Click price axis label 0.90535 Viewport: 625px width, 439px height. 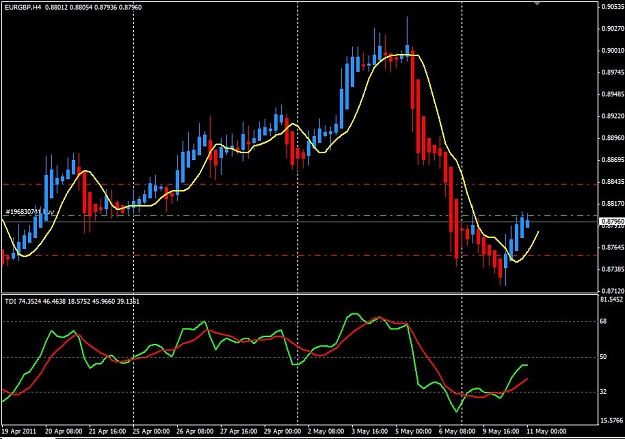613,6
